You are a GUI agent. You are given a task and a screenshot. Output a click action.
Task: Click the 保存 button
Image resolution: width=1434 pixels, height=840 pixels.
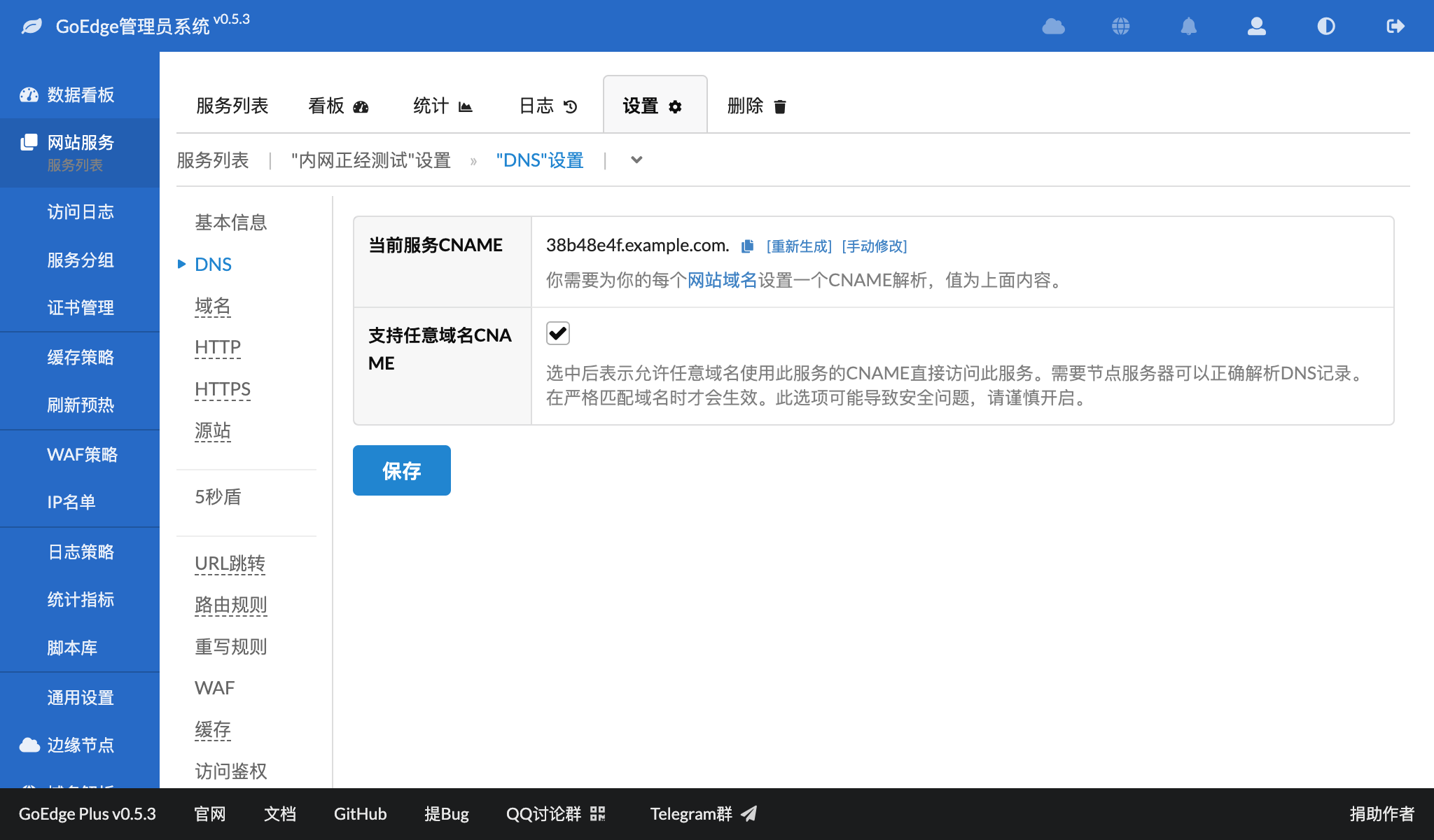point(402,470)
